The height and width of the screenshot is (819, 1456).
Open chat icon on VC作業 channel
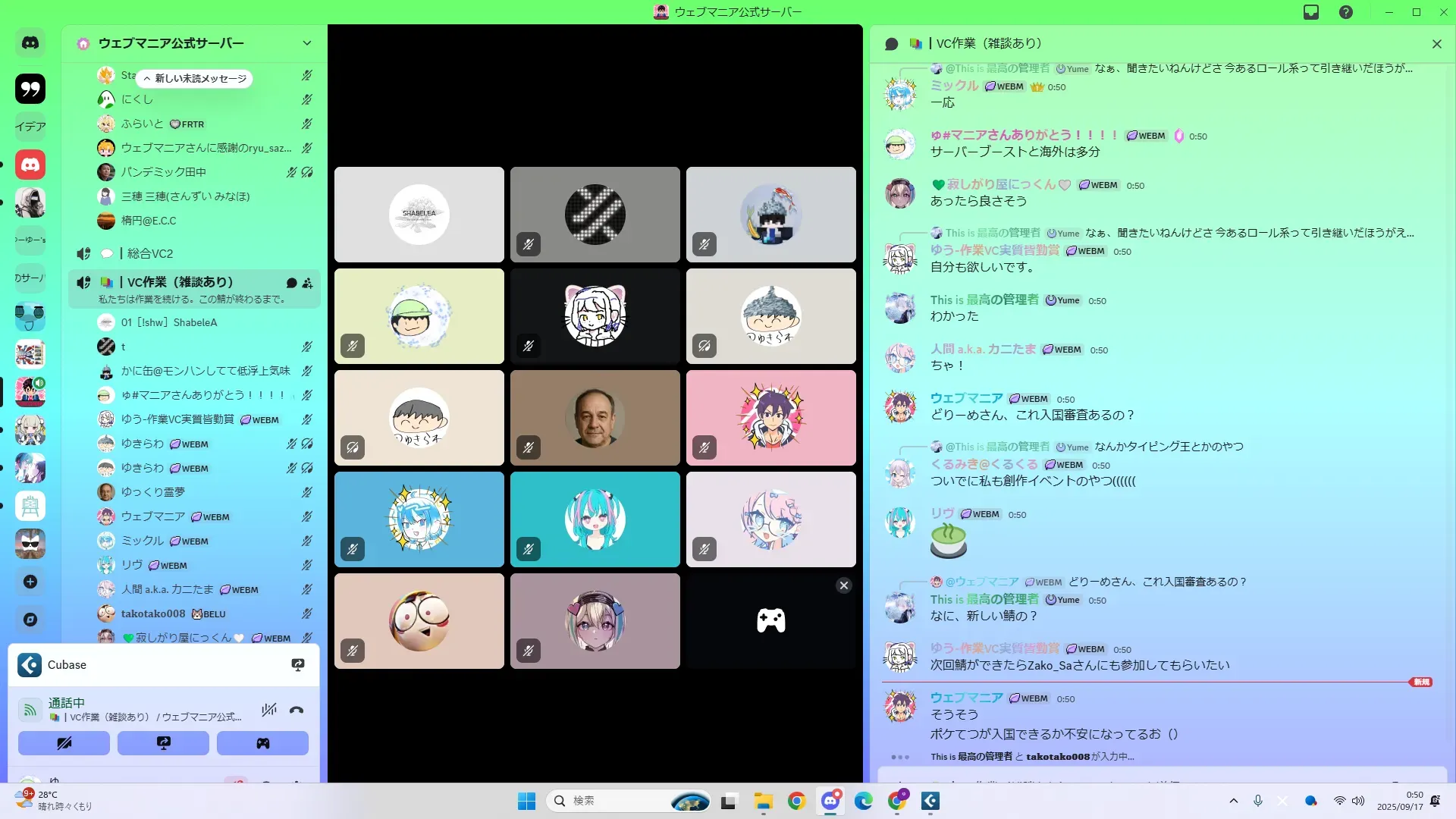coord(291,283)
